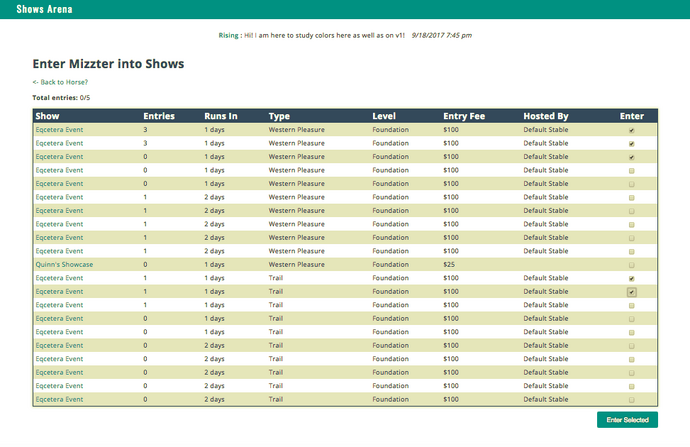The image size is (690, 447).
Task: Click the Level column header
Action: 384,116
